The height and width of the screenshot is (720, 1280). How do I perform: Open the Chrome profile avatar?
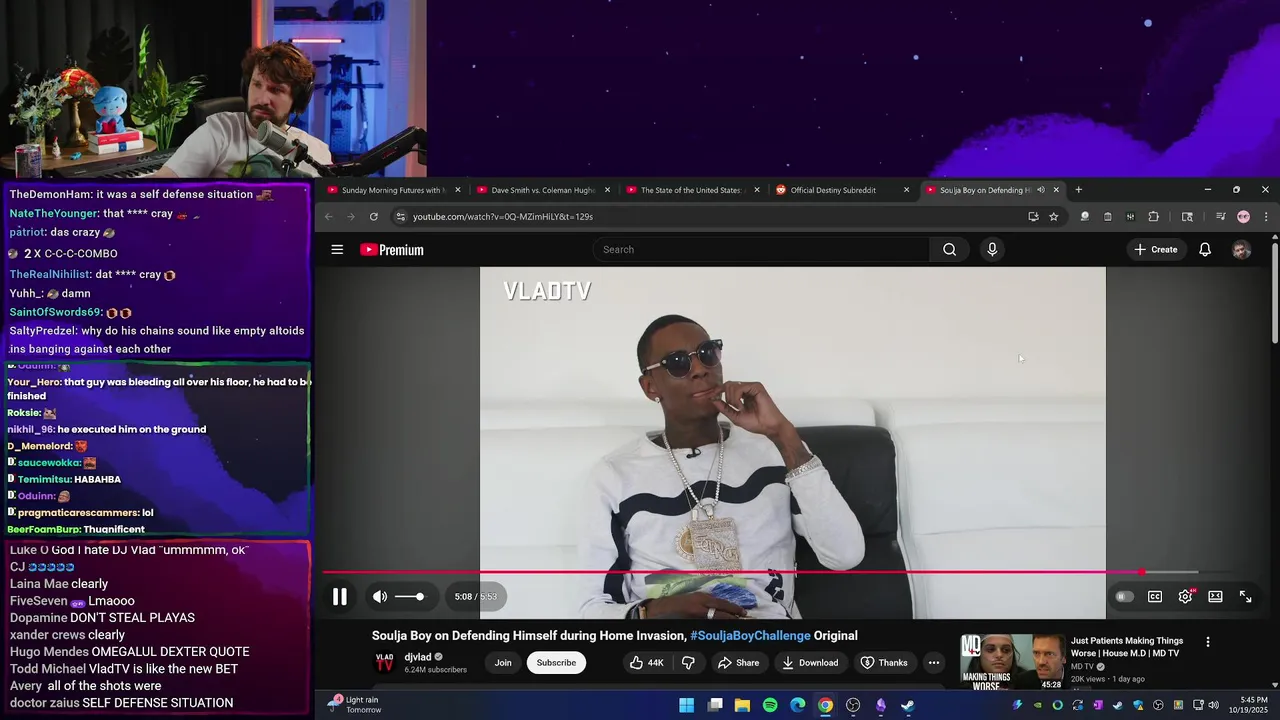[1243, 217]
